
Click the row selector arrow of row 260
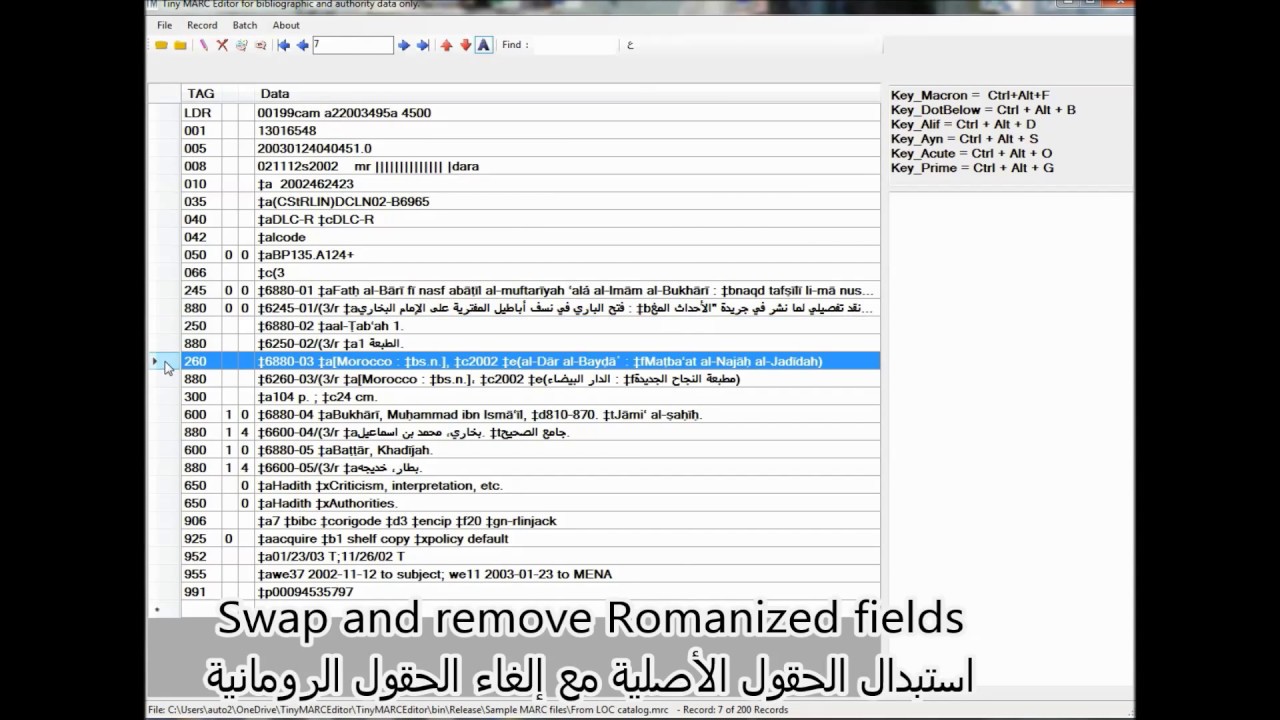coord(164,361)
